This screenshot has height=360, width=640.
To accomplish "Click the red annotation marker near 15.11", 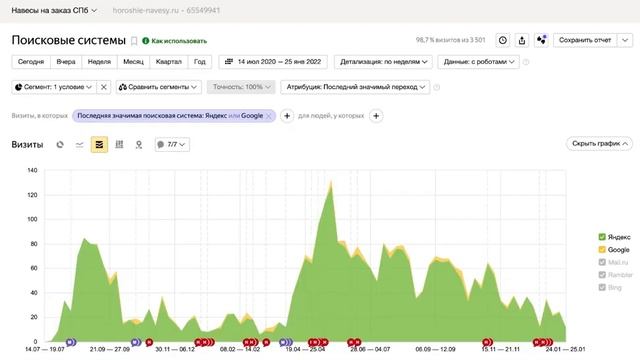I will click(x=487, y=342).
